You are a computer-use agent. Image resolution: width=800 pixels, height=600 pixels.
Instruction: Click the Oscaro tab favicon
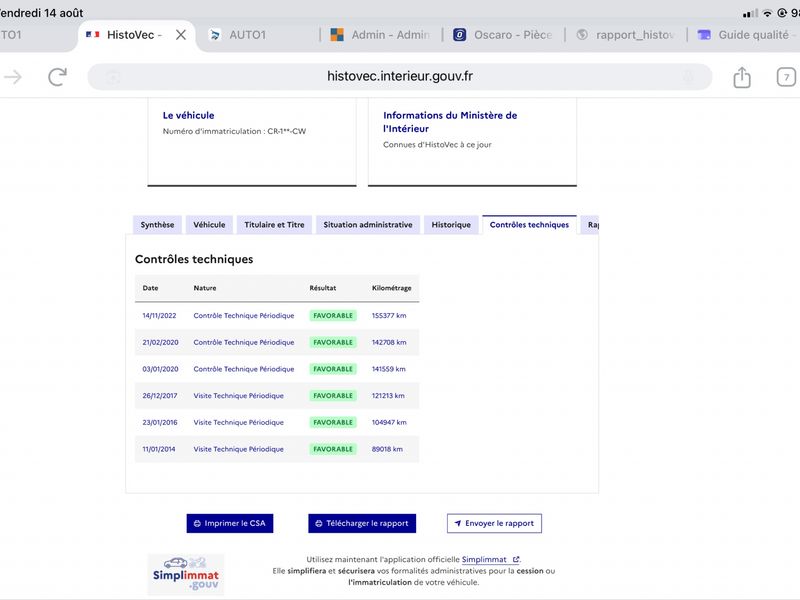460,35
